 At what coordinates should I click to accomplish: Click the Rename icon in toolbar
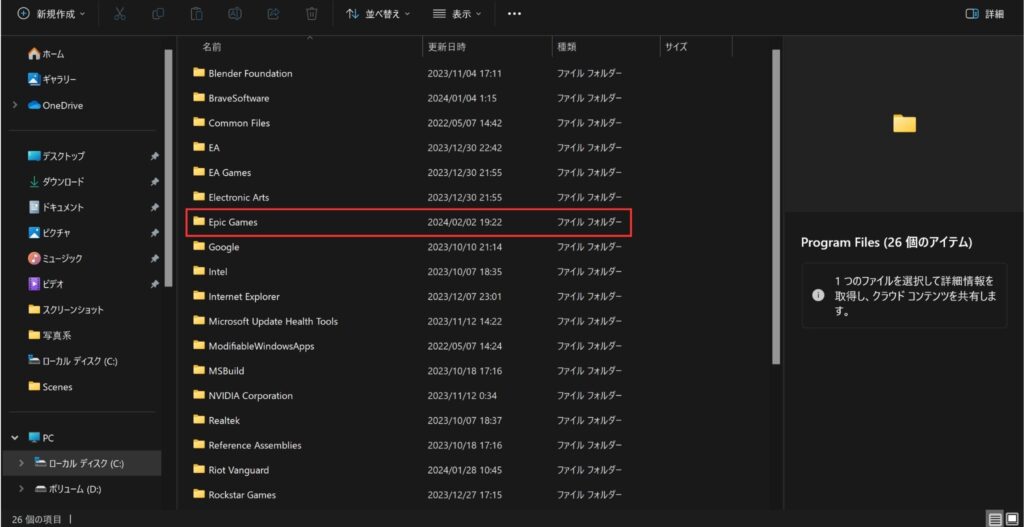(x=235, y=14)
